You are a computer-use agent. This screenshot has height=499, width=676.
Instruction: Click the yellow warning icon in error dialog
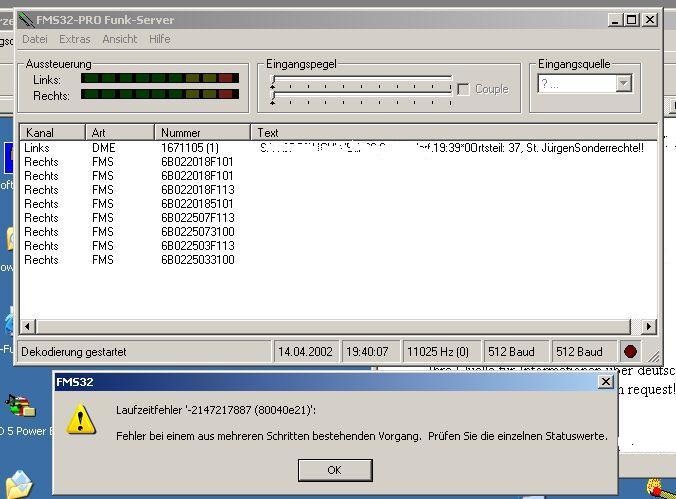click(81, 419)
